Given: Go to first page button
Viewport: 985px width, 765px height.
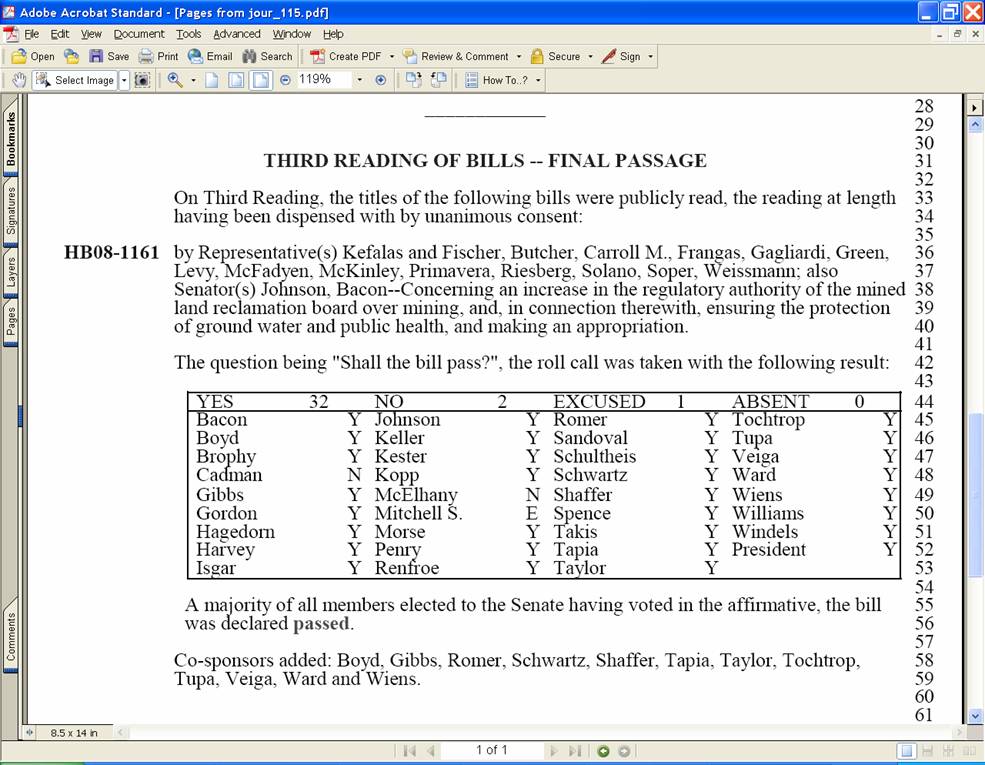Looking at the screenshot, I should coord(410,751).
